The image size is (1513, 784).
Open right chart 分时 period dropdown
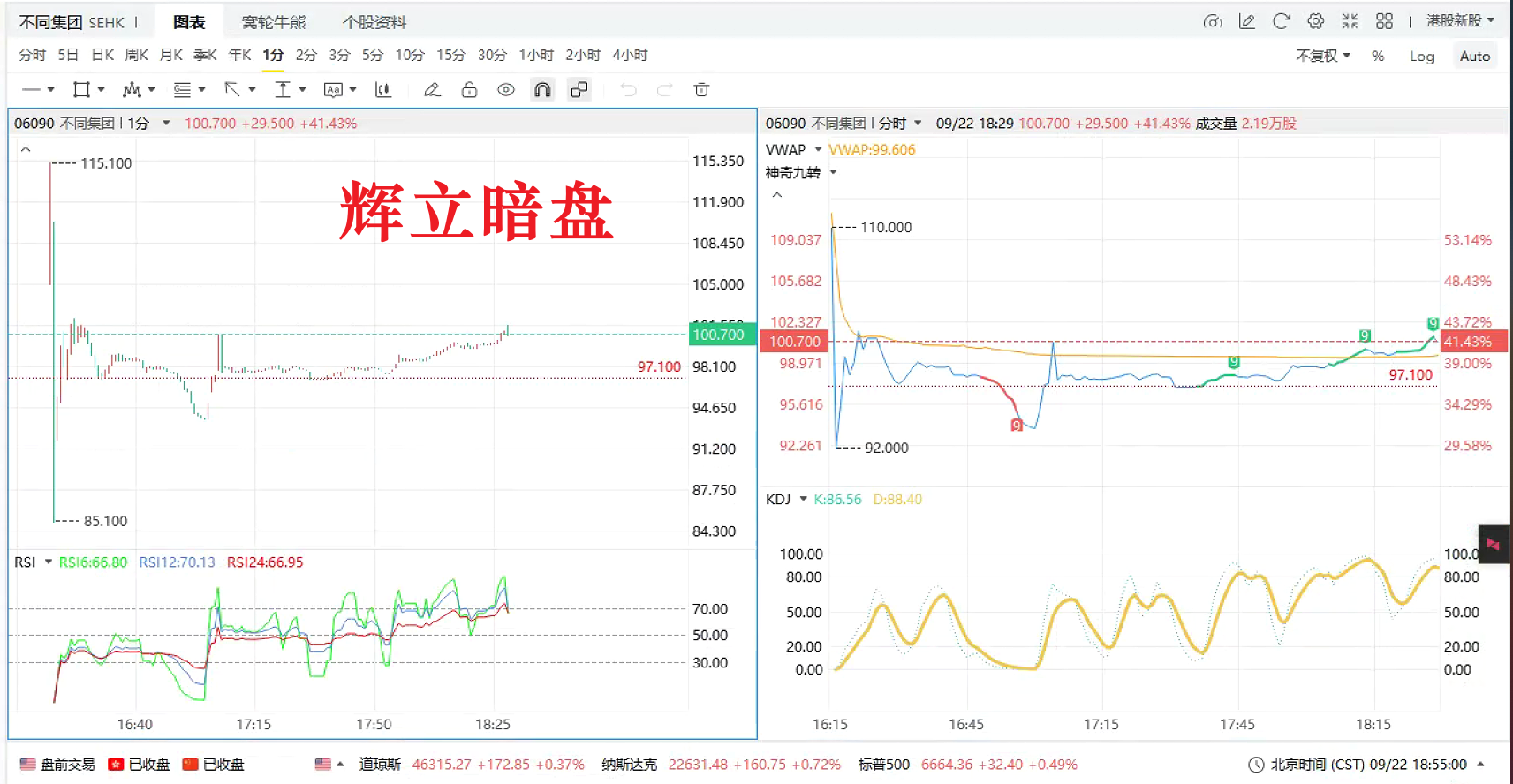click(918, 124)
